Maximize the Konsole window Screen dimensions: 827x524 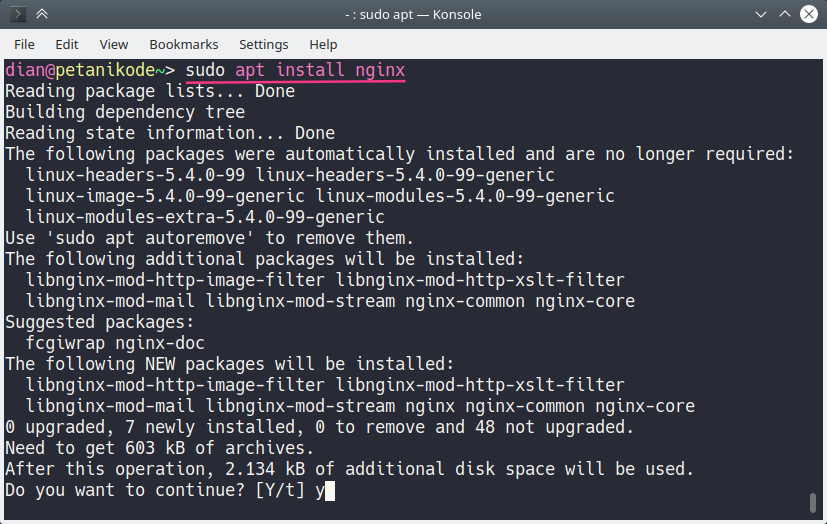[x=785, y=14]
